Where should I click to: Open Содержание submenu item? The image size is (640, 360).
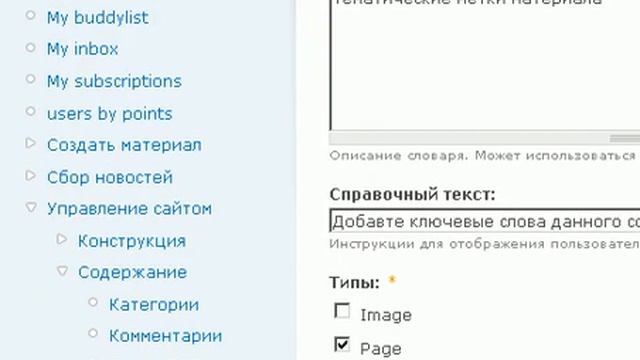click(133, 272)
